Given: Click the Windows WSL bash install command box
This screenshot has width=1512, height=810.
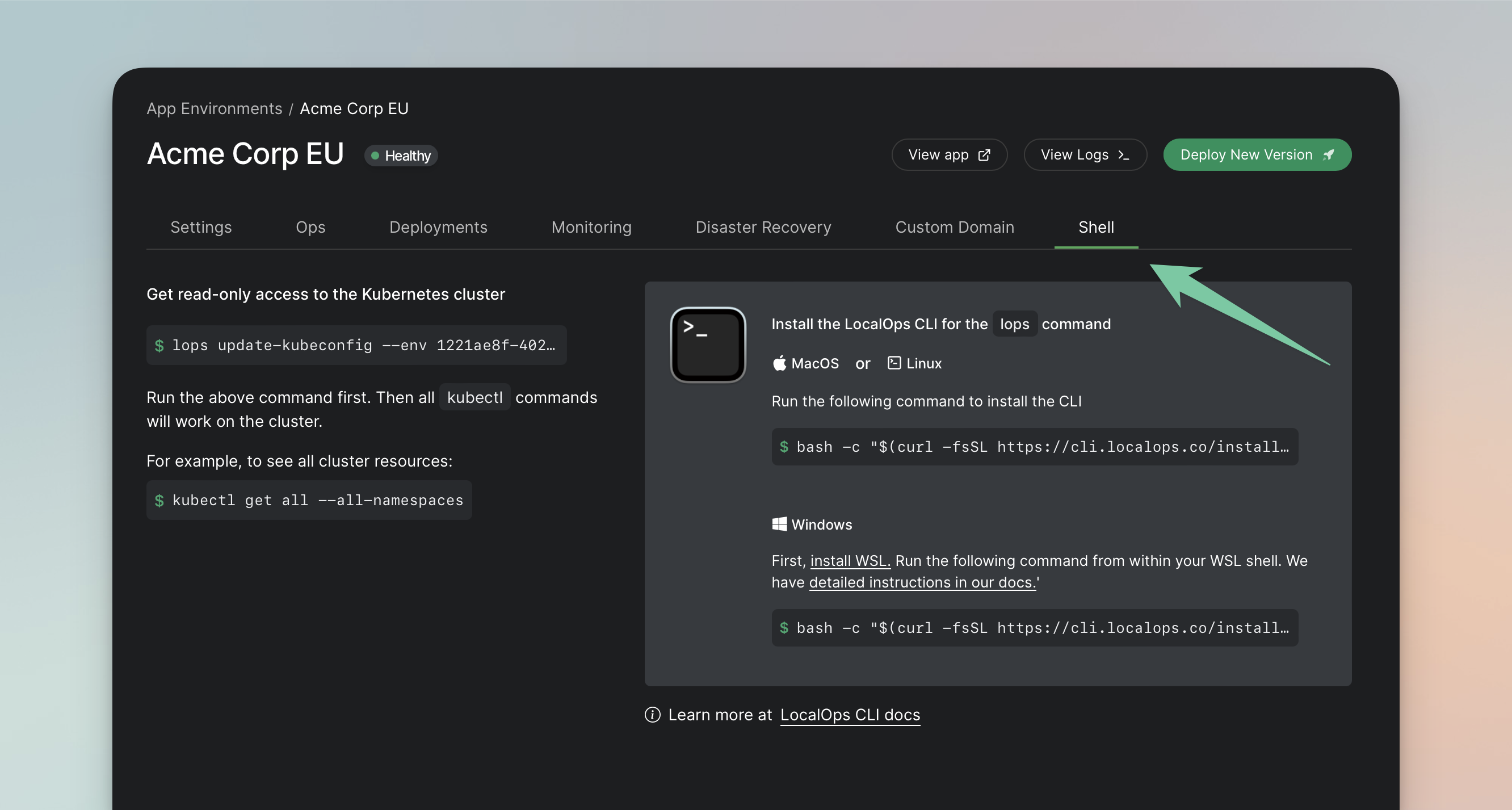Looking at the screenshot, I should click(1034, 627).
